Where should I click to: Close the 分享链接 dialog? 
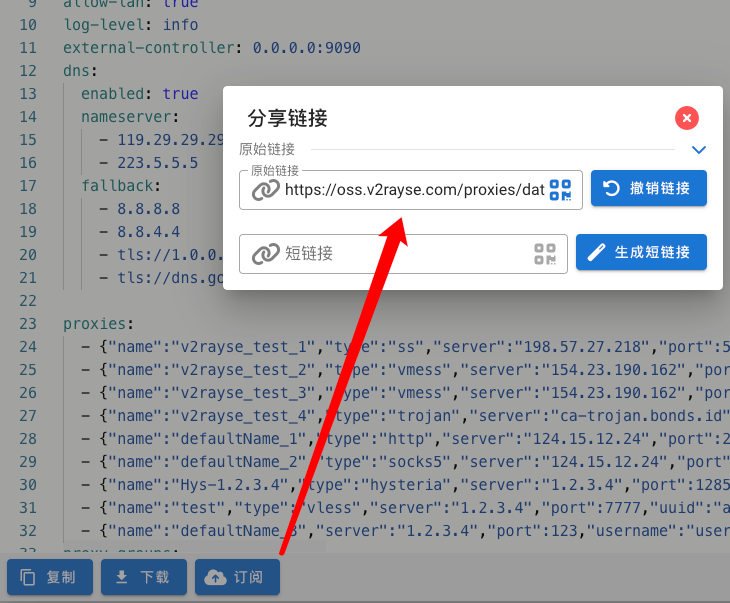click(686, 118)
